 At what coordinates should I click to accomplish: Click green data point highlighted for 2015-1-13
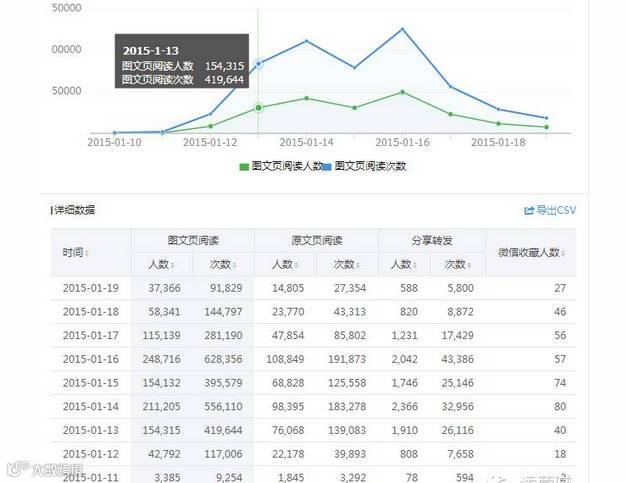coord(259,108)
